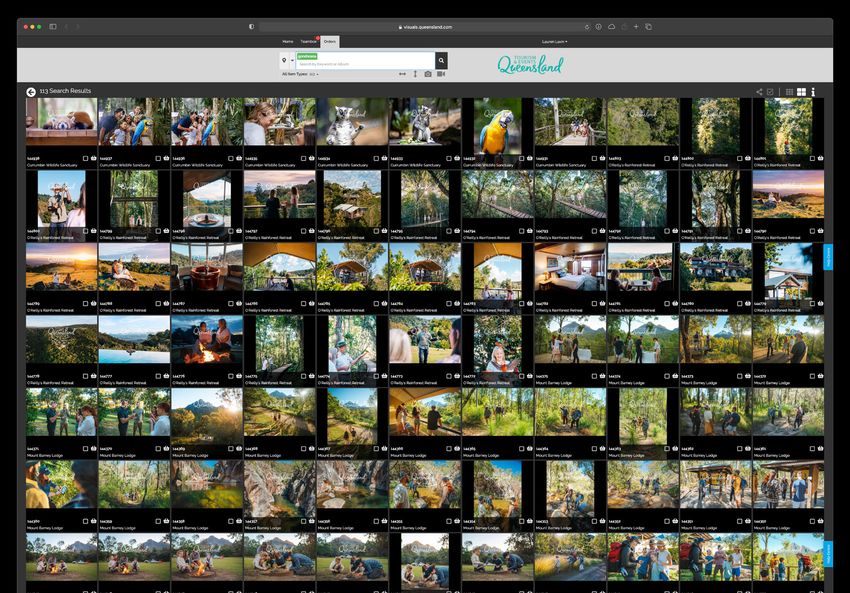The image size is (850, 593).
Task: Open the Lauren Lock user menu
Action: coord(554,42)
